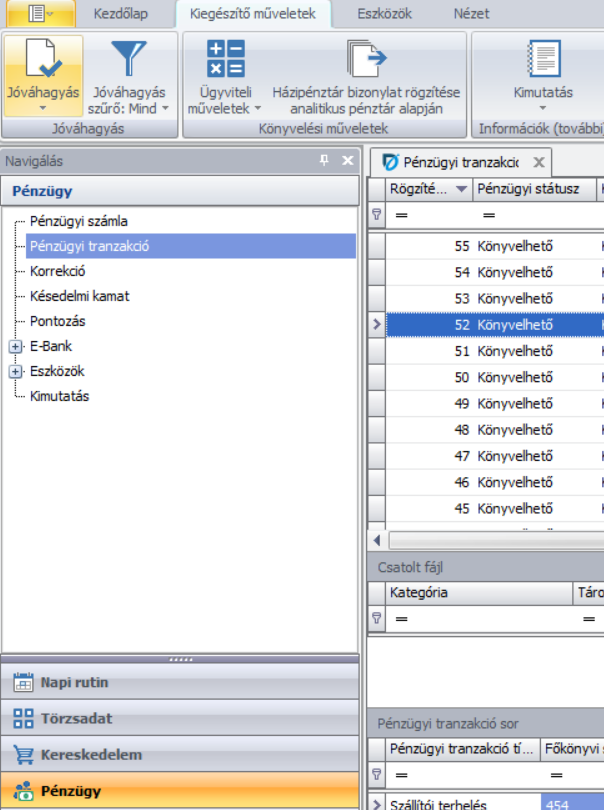Open Ügyviteli műveletek calculator icon
The image size is (604, 810).
(224, 60)
